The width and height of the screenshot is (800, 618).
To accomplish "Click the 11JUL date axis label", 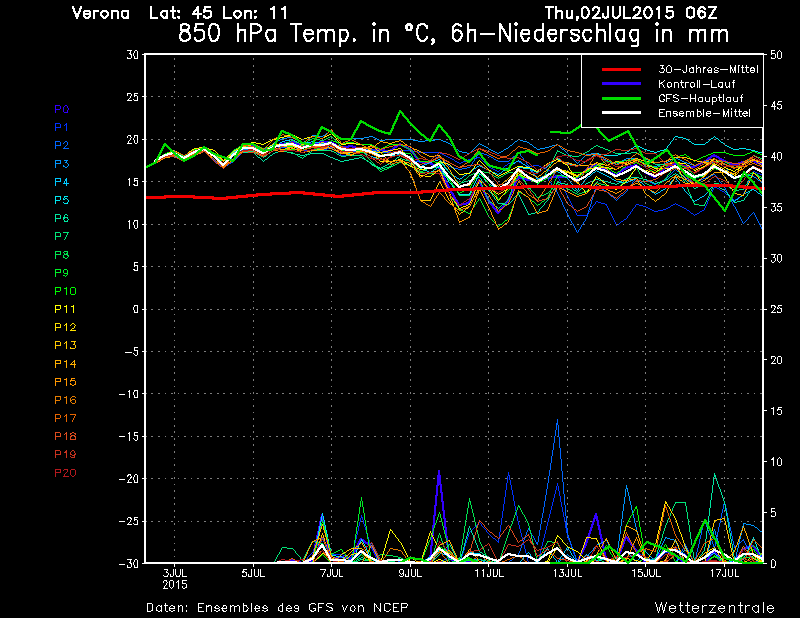I will click(489, 574).
